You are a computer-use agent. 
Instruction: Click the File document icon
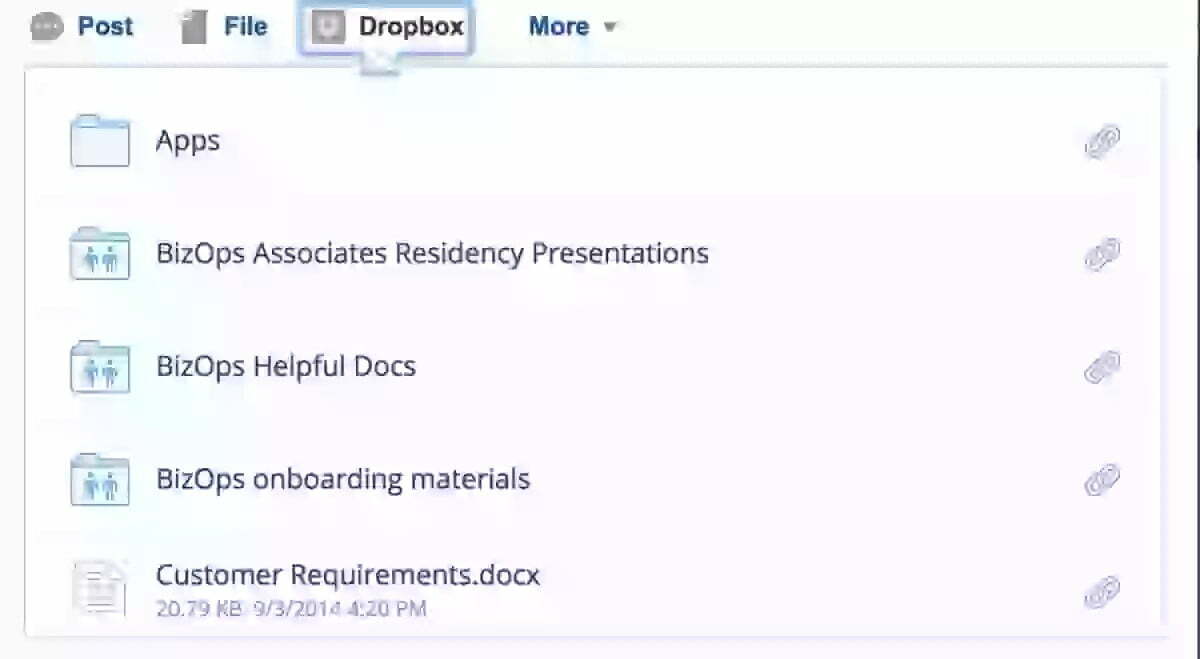coord(193,27)
